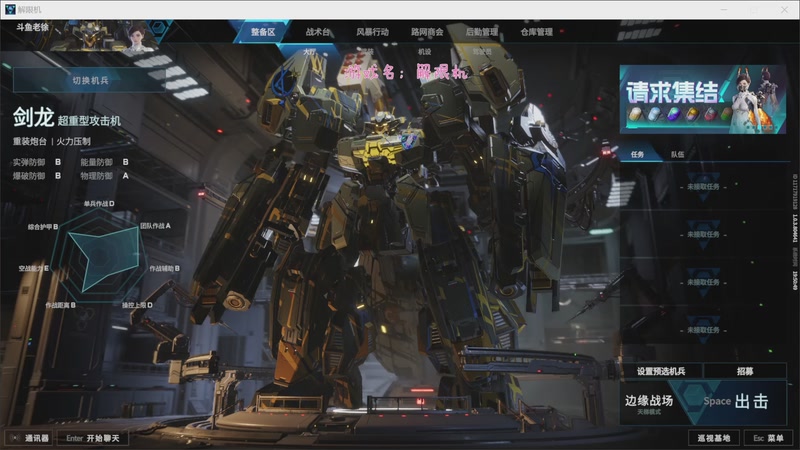Open the 边缘战场 mode selector
The height and width of the screenshot is (450, 800).
[x=649, y=403]
